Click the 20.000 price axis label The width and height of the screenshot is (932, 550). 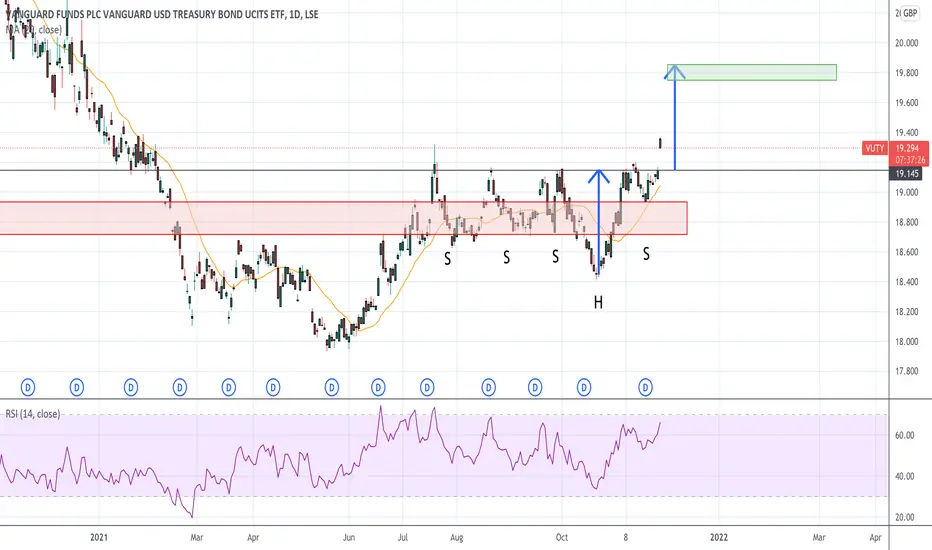(x=906, y=43)
